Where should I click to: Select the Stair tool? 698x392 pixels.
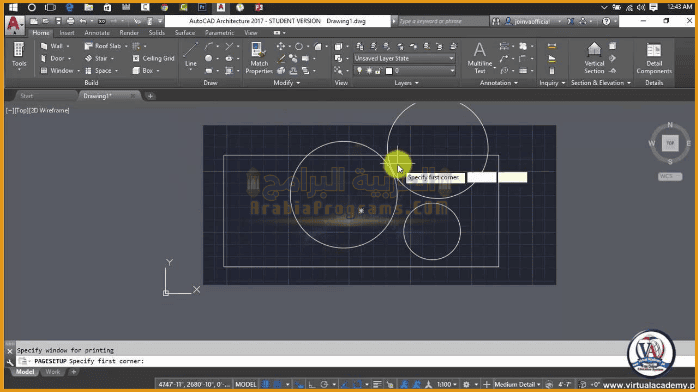pos(96,58)
